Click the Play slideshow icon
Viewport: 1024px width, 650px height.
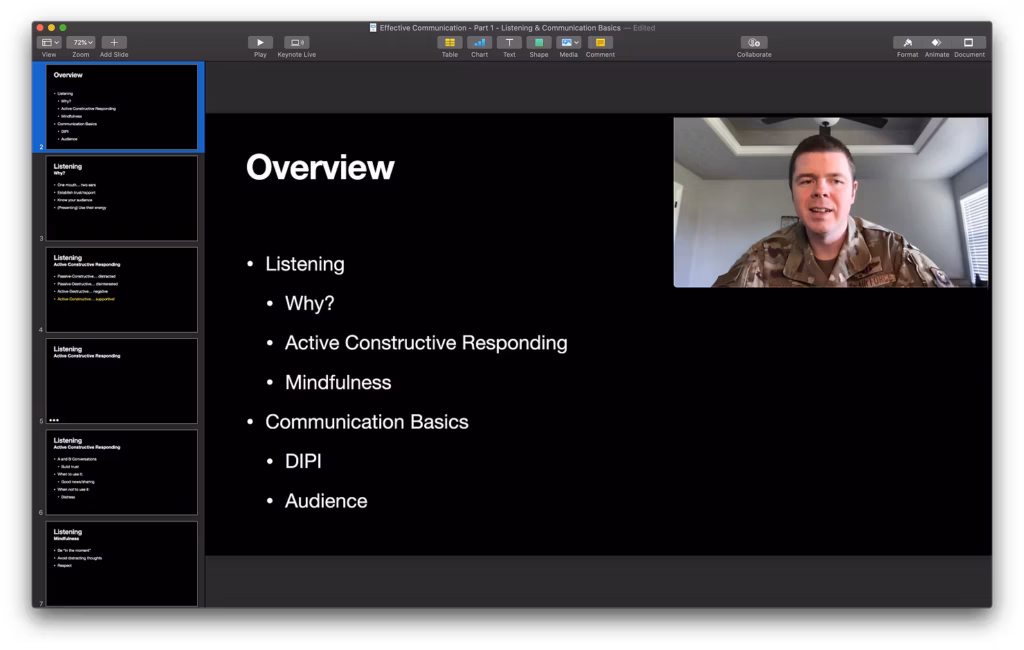pos(260,43)
